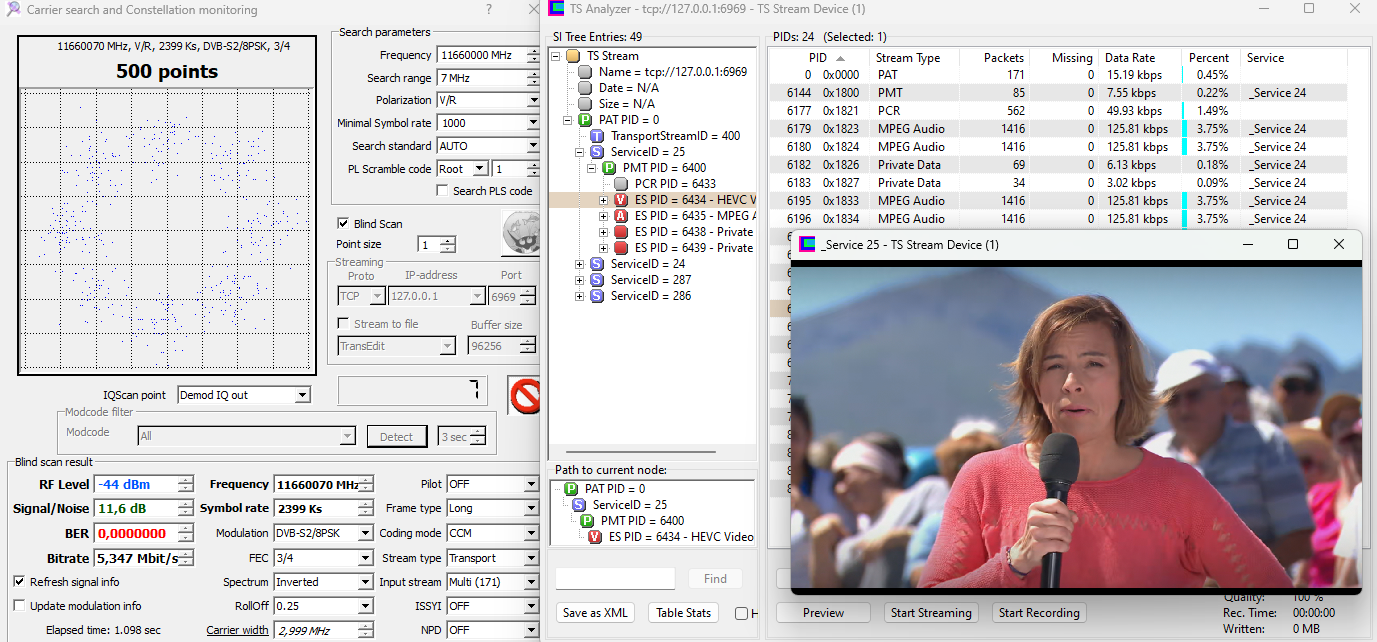Uncheck the Blind Scan checkbox

343,224
